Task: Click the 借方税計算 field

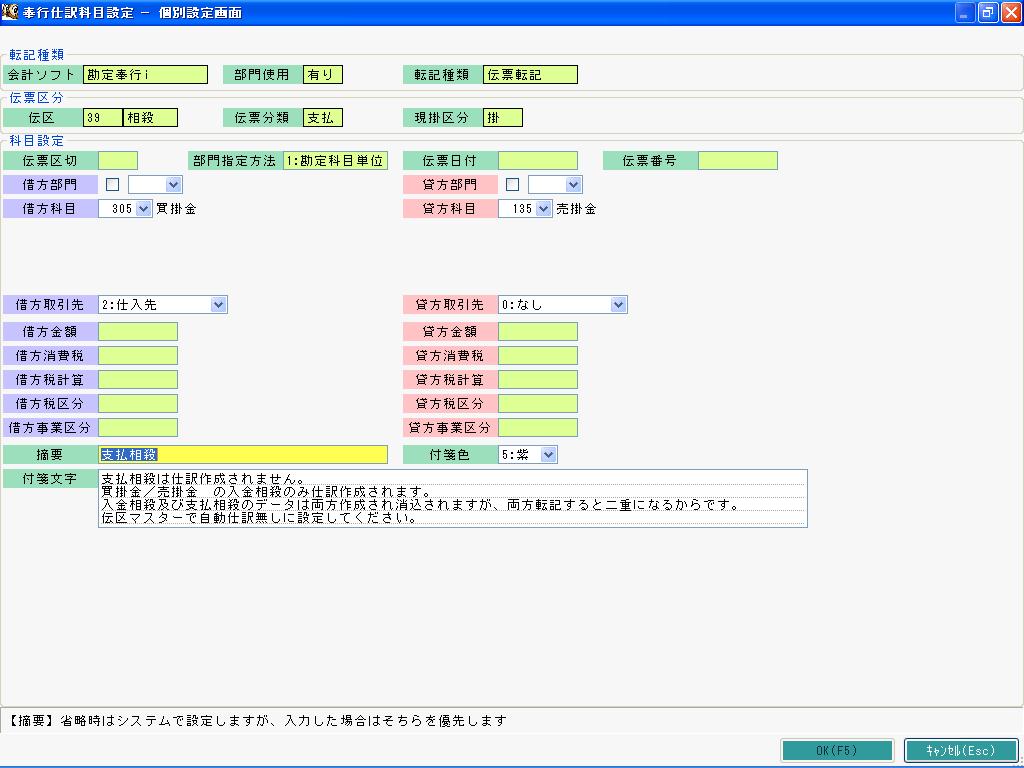Action: click(138, 380)
